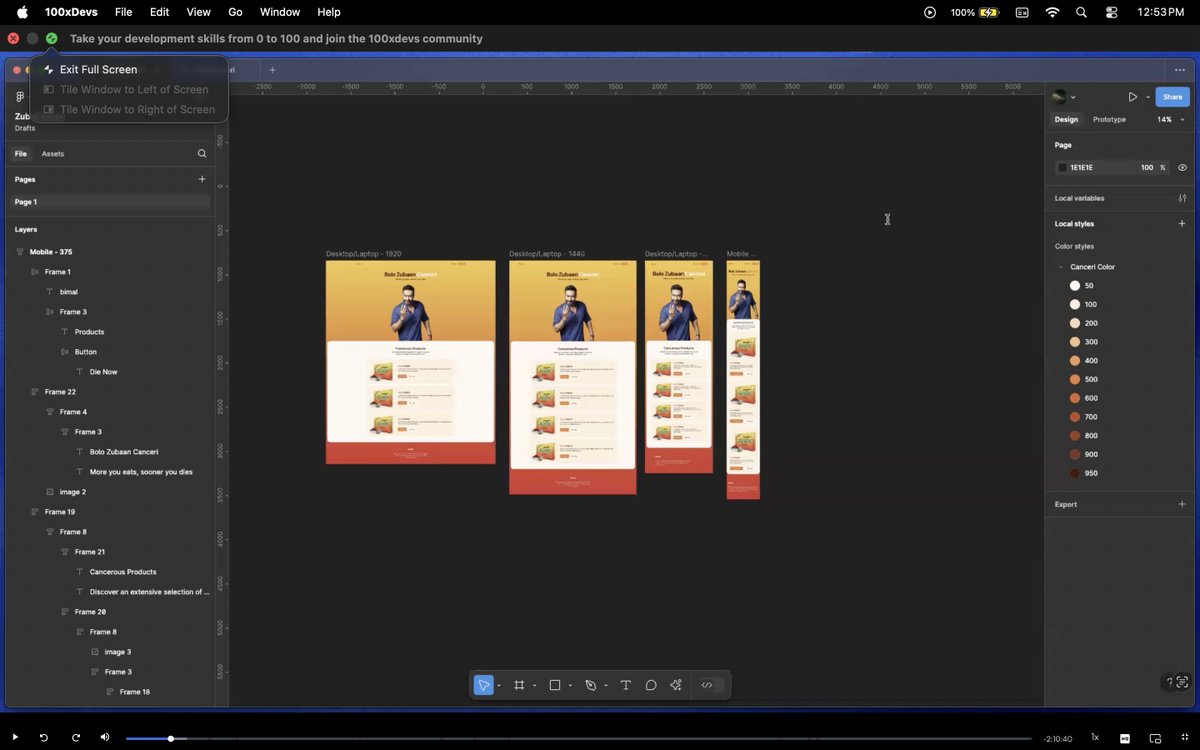Open the Edit menu in menu bar

[x=160, y=12]
